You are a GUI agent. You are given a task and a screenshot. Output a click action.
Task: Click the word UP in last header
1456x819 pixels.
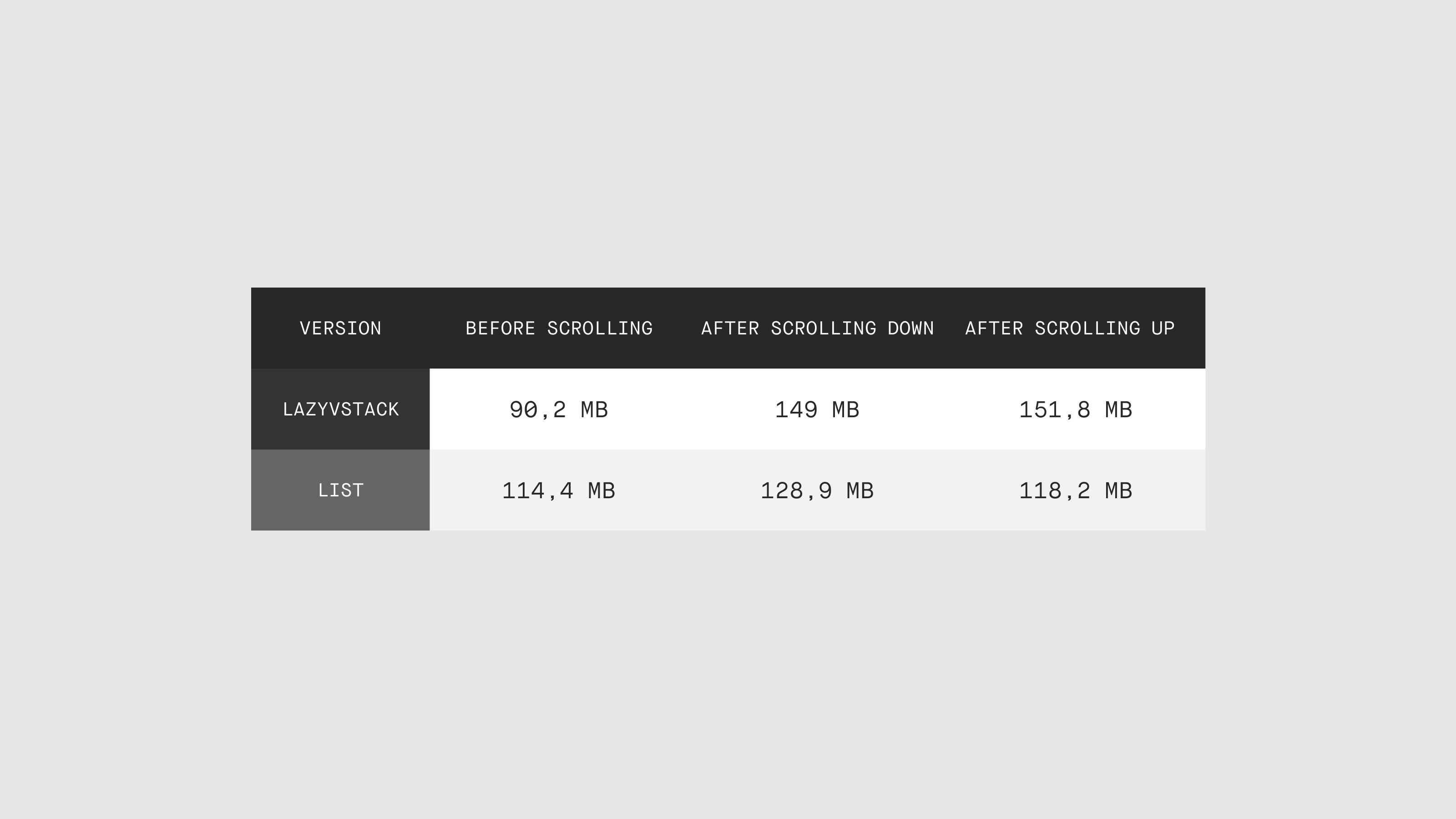(x=1163, y=329)
